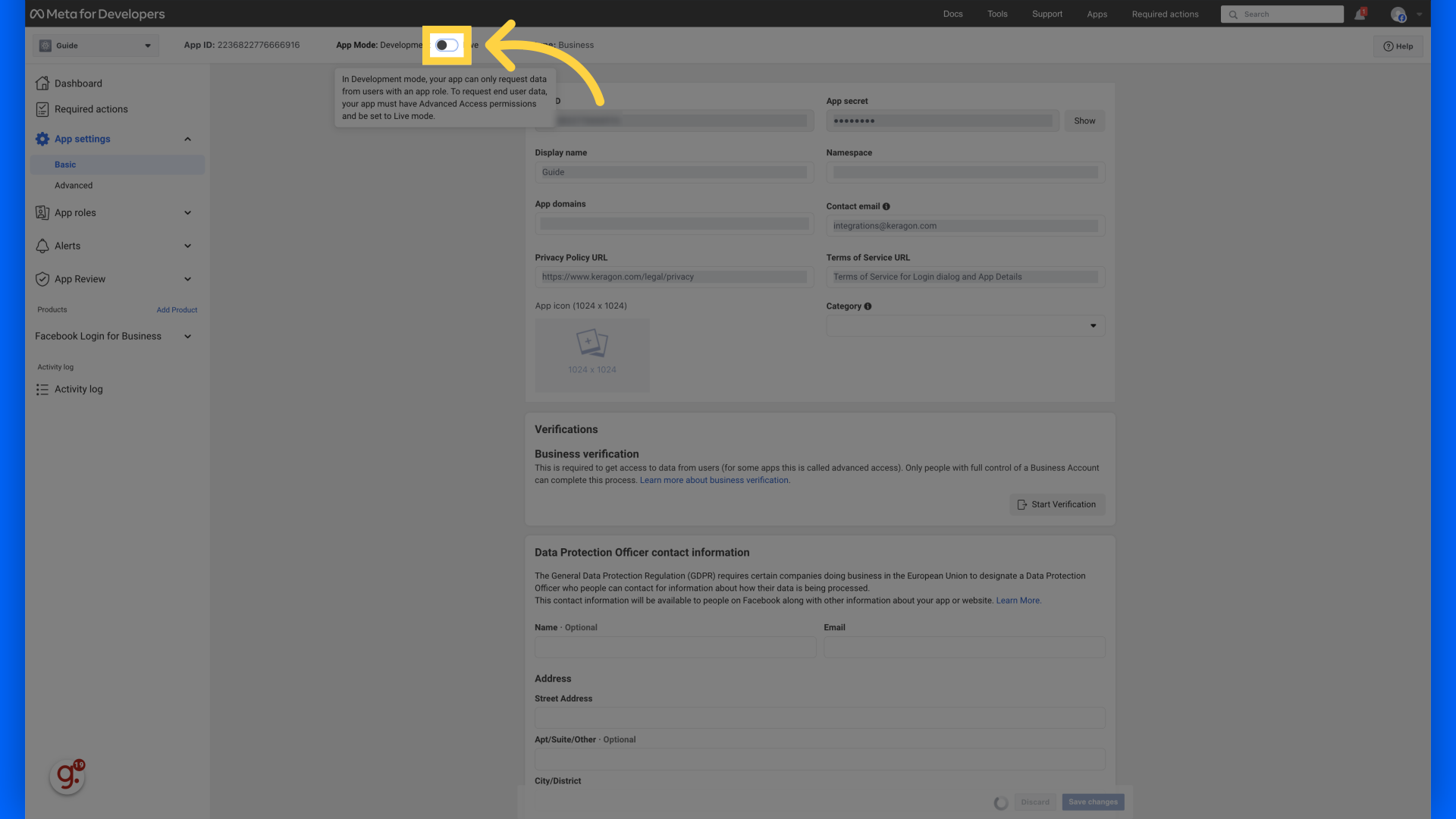Click the Category info icon

click(868, 307)
